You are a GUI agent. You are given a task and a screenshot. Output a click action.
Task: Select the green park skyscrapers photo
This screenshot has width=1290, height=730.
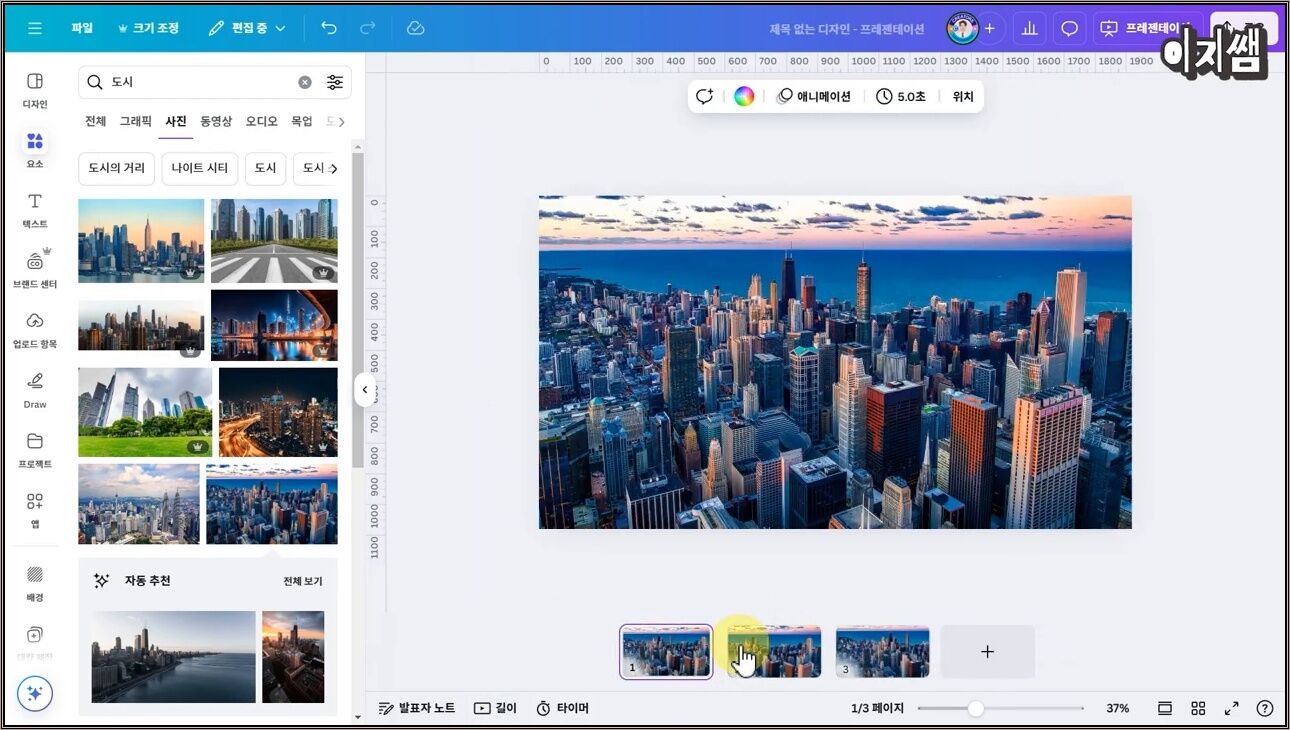point(145,411)
